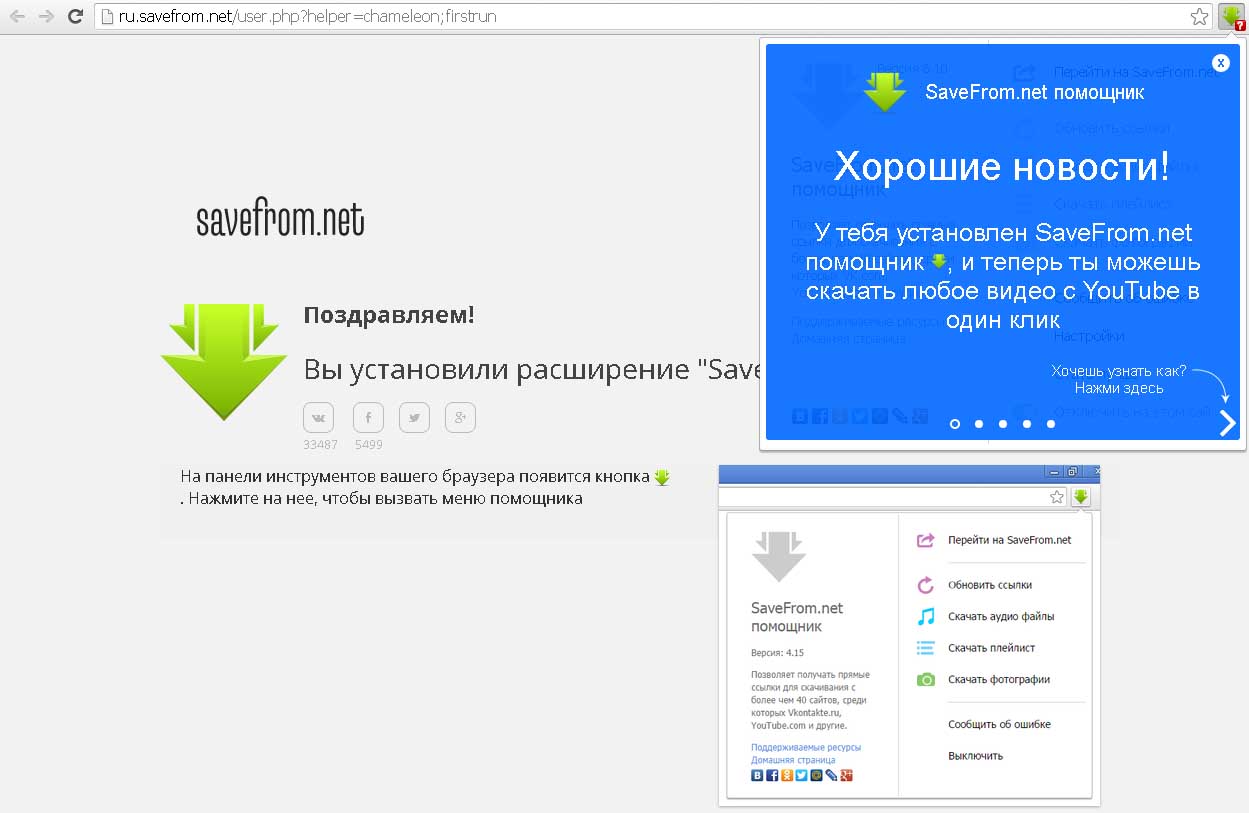Go forward using the browser forward arrow
Viewport: 1249px width, 813px height.
point(46,16)
